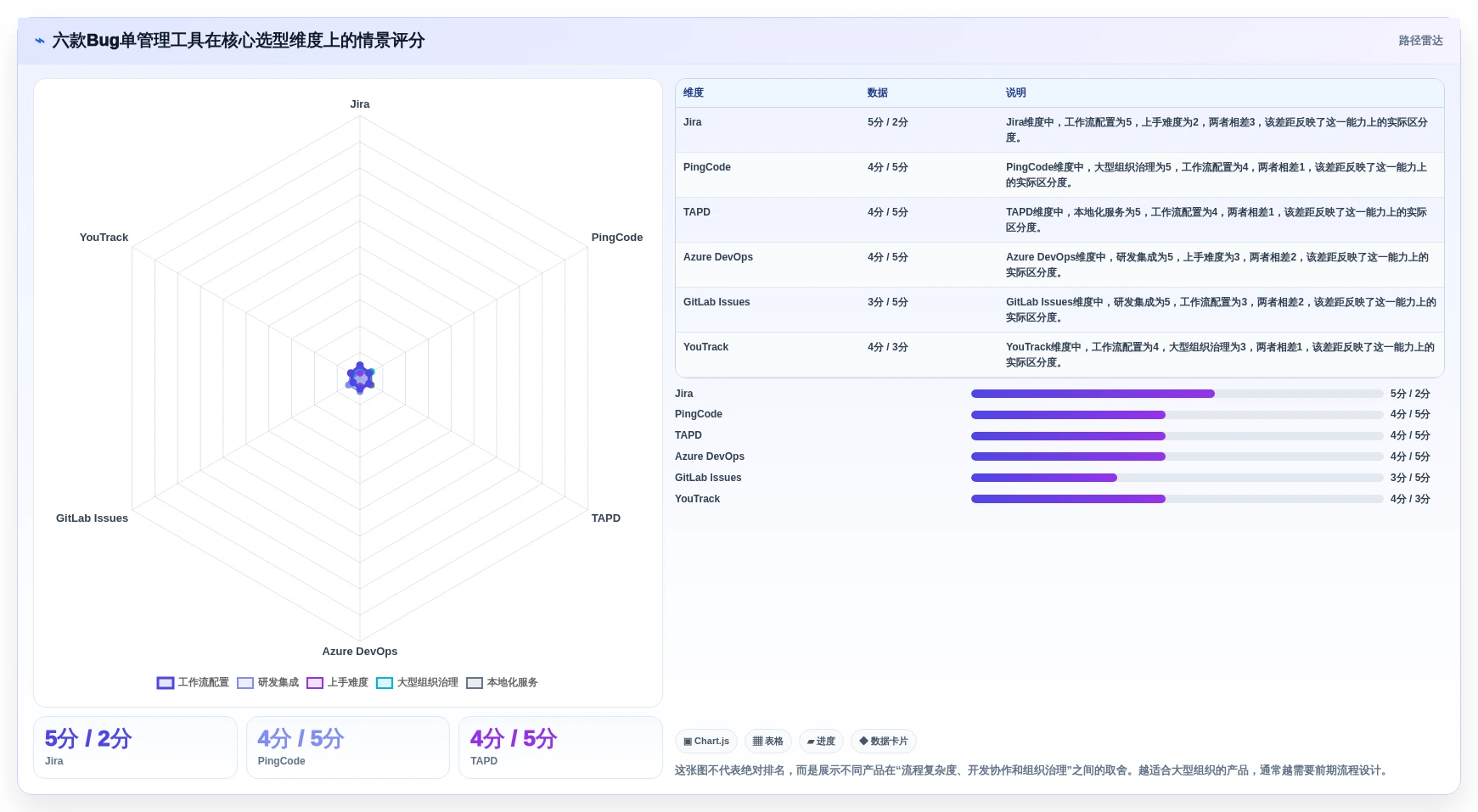
Task: Click the 5分 / 2分 value beside Jira bar
Action: 1410,394
